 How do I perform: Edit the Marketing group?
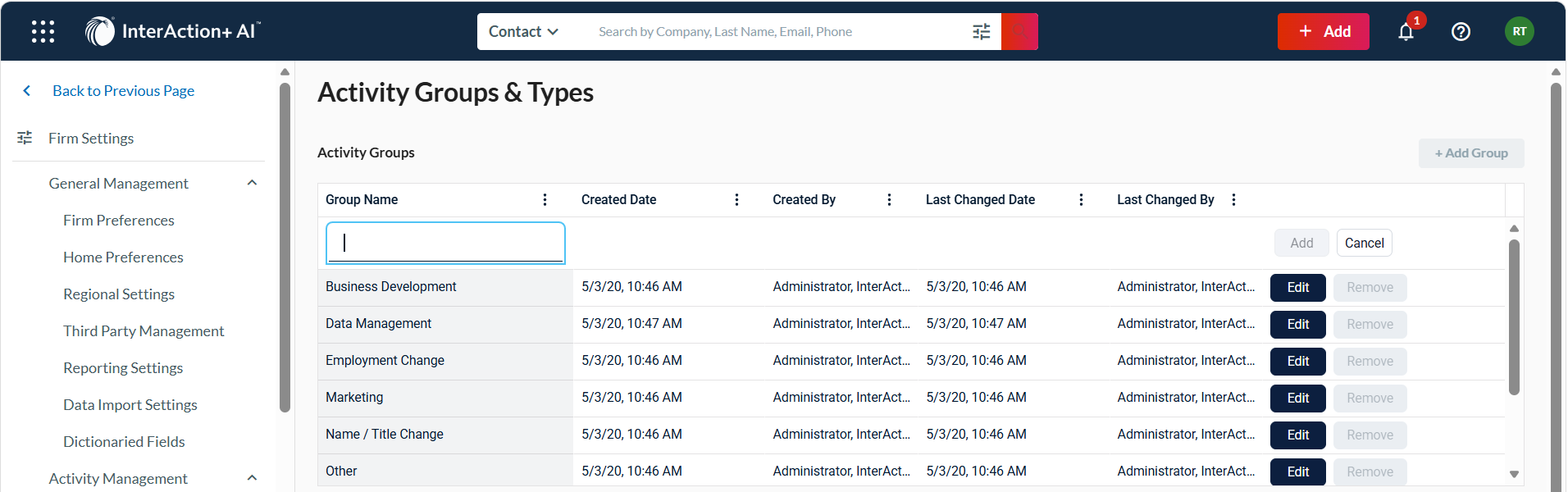1298,398
